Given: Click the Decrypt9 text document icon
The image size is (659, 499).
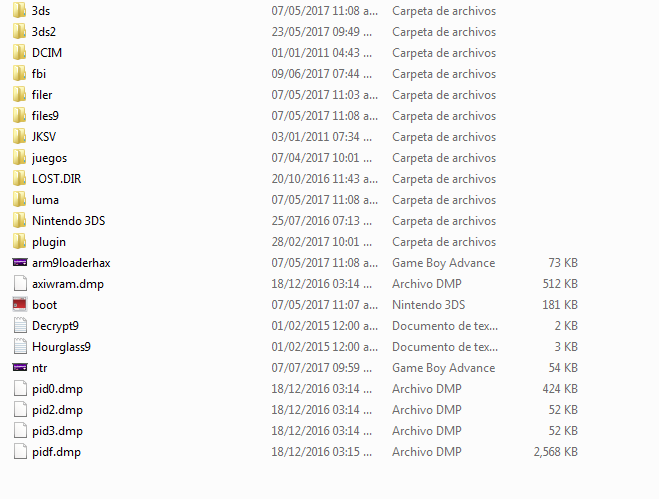Looking at the screenshot, I should (20, 326).
